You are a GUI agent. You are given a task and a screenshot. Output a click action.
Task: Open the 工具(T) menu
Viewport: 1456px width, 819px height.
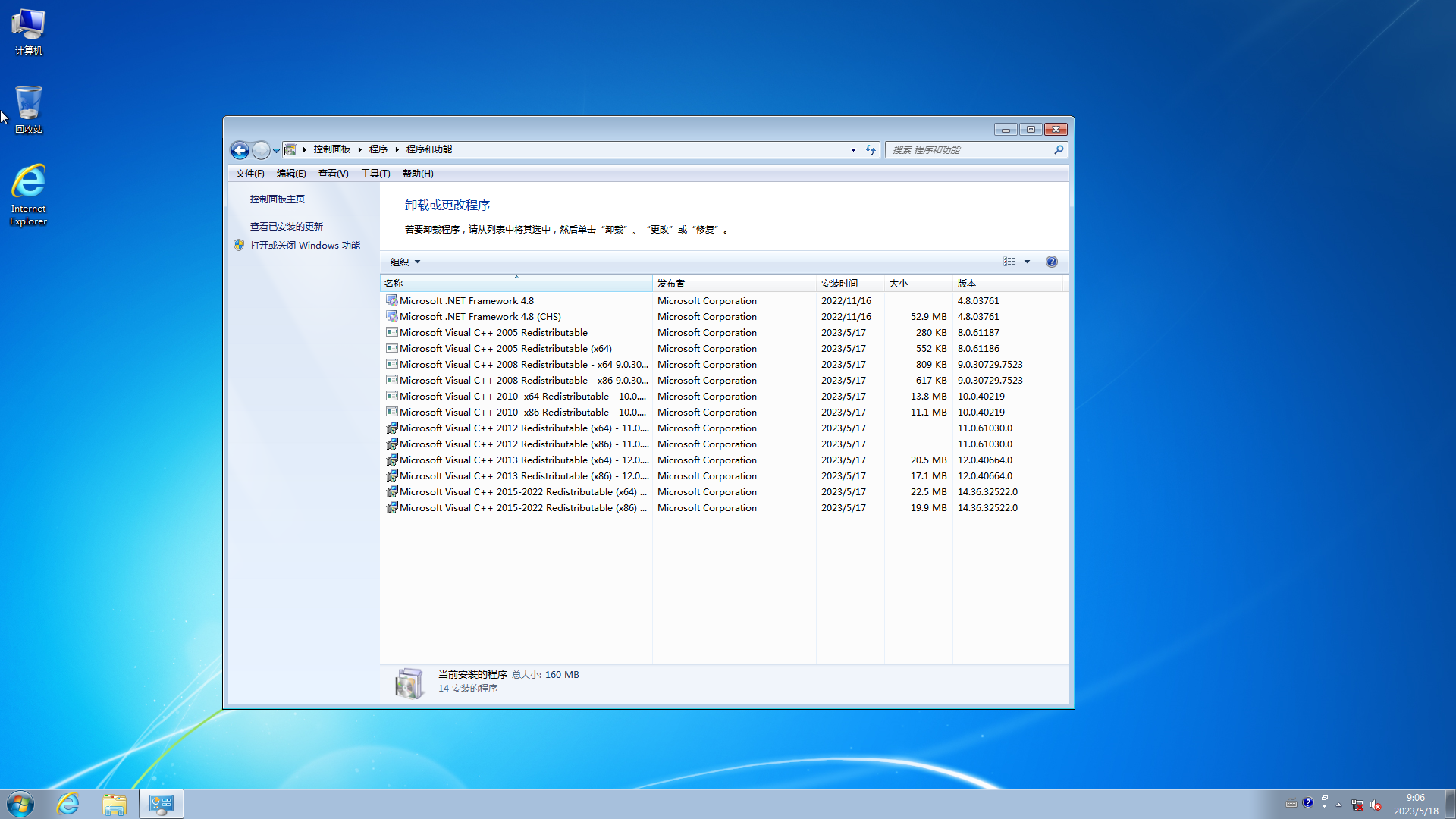pos(375,173)
